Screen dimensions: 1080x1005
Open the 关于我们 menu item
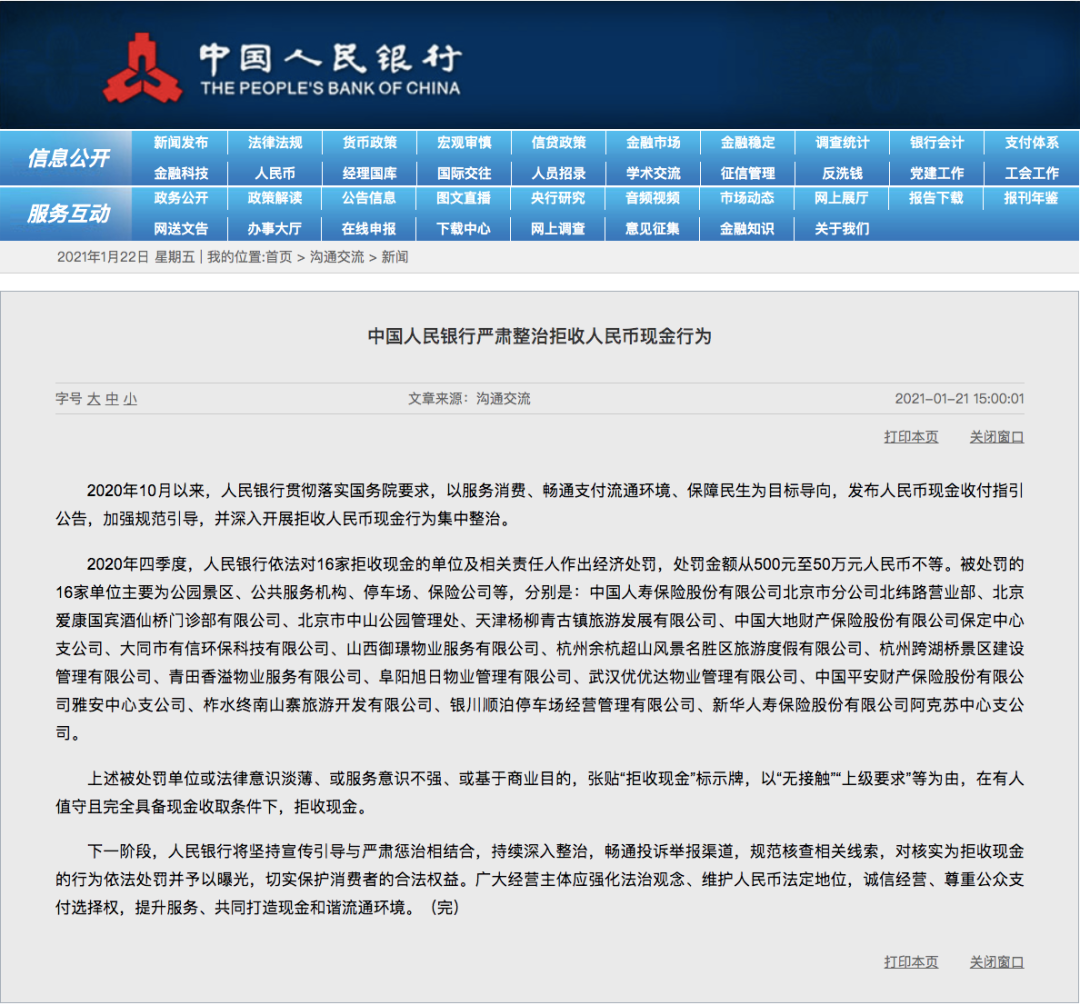[843, 228]
